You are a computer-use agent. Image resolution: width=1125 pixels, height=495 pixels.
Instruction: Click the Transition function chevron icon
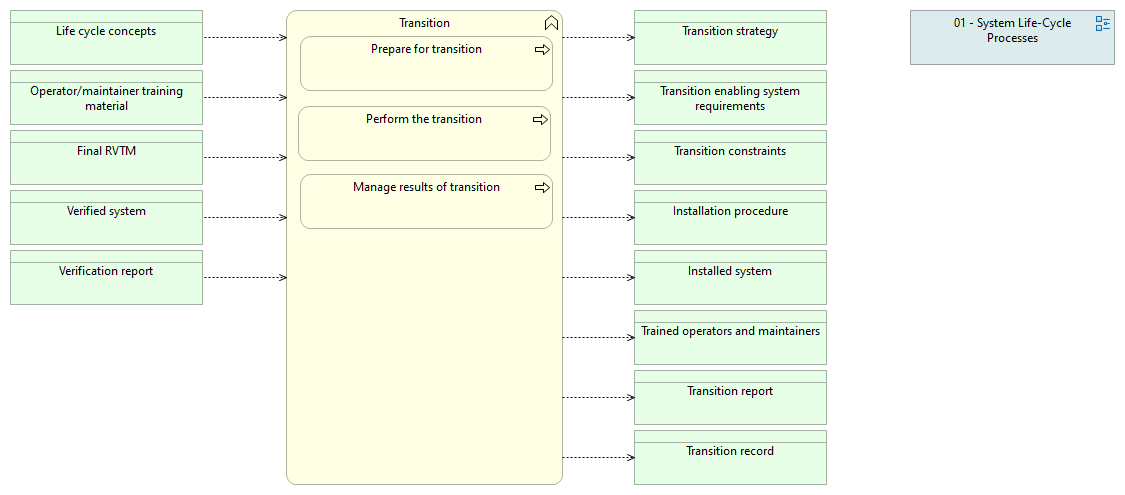pyautogui.click(x=551, y=23)
